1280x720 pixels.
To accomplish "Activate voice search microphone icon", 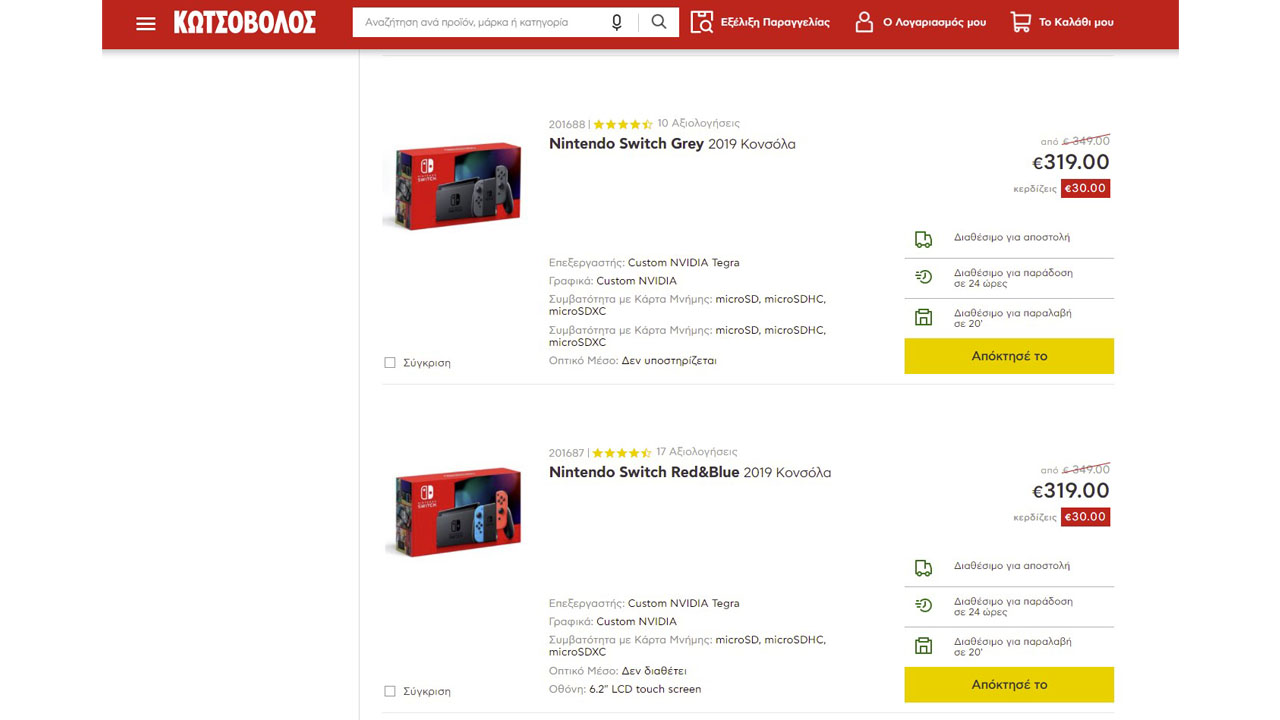I will [617, 22].
